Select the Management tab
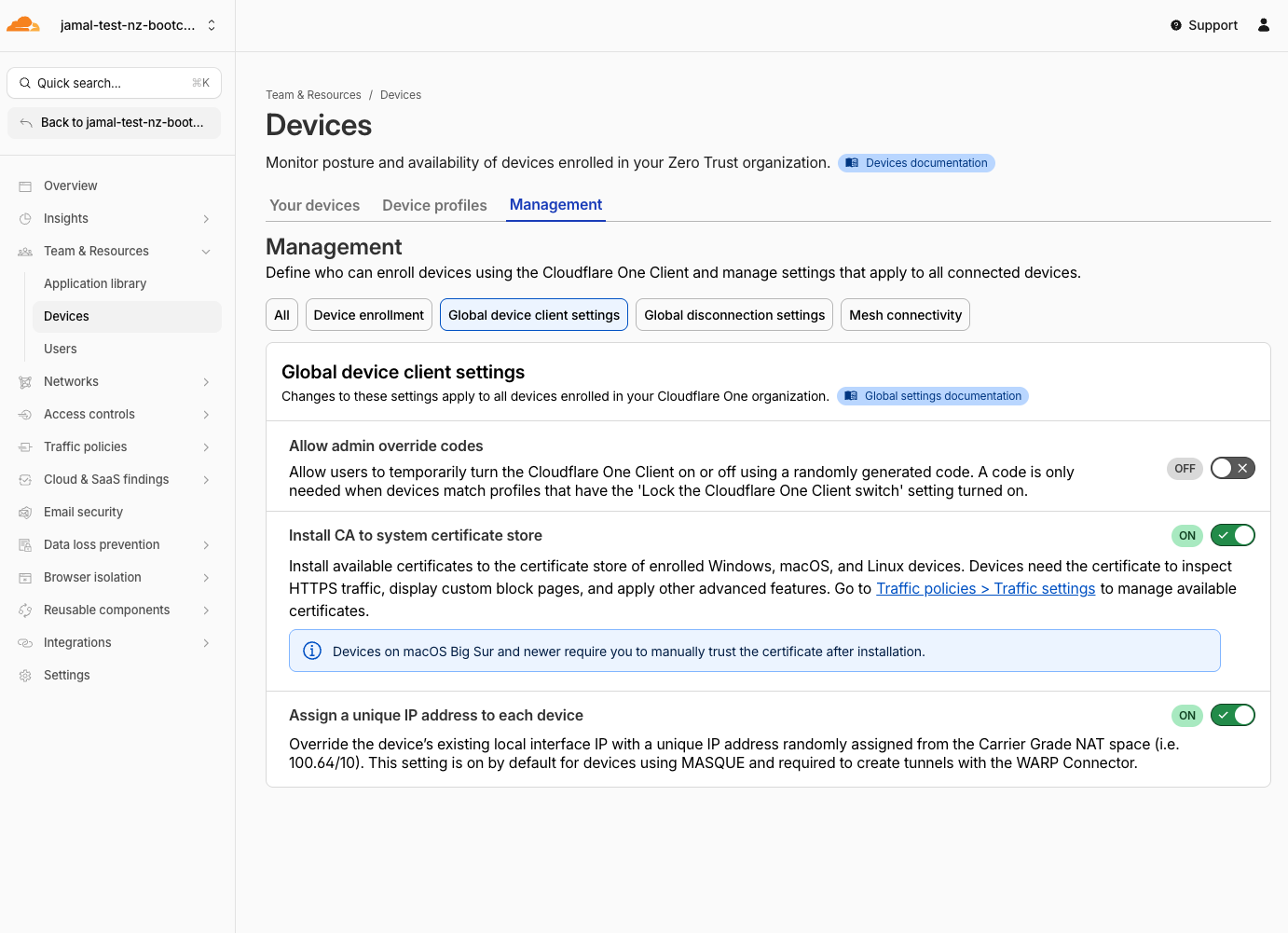This screenshot has width=1288, height=933. (x=555, y=205)
